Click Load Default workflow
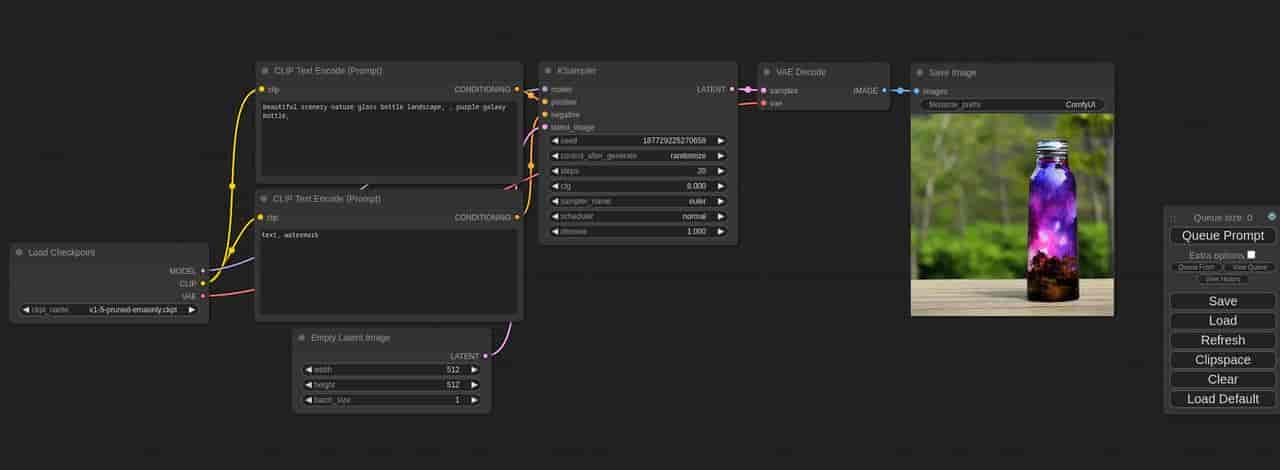This screenshot has height=470, width=1280. 1222,399
